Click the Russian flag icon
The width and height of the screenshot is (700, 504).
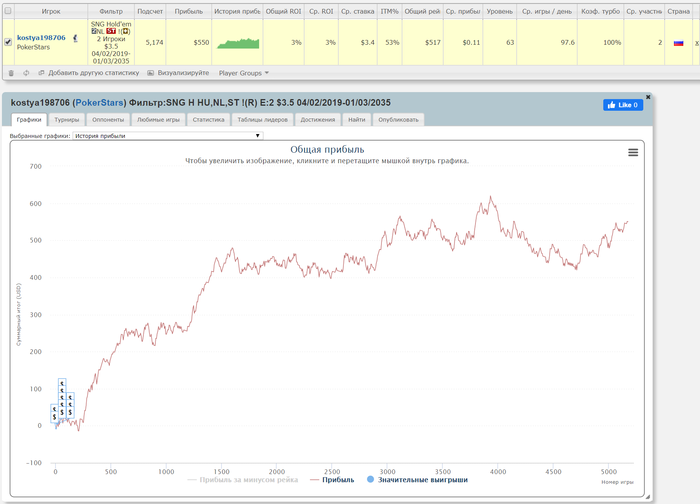tap(679, 43)
